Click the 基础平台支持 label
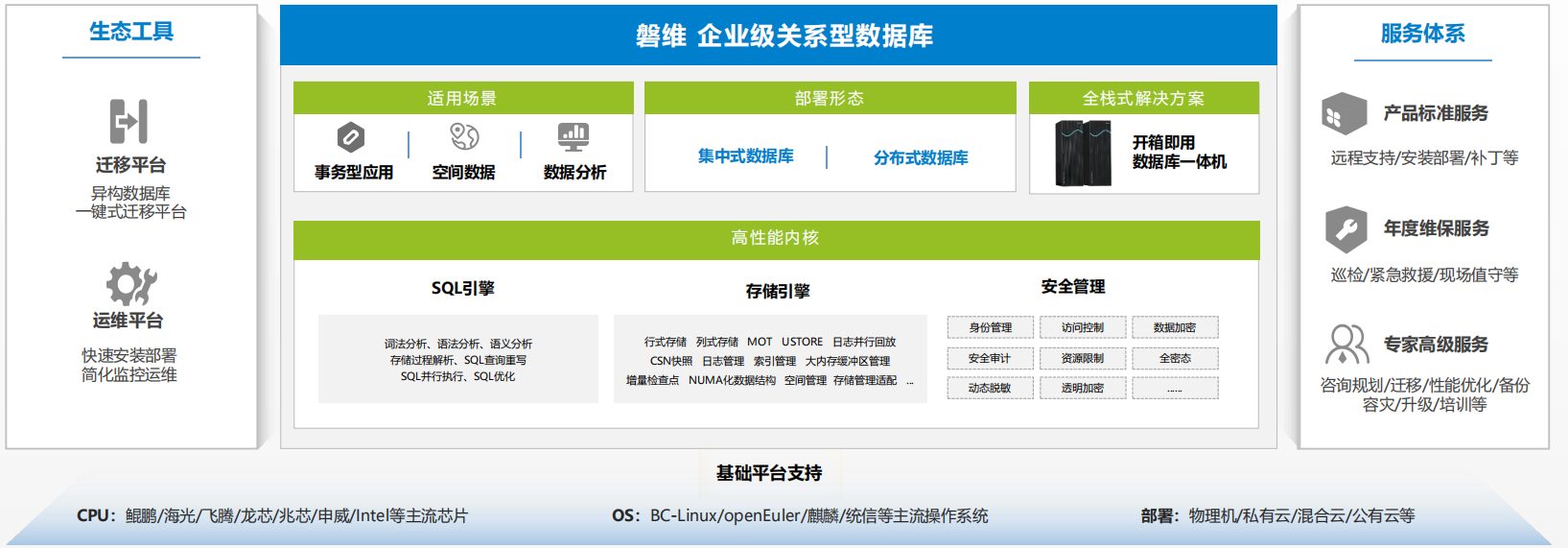The height and width of the screenshot is (548, 1568). (769, 472)
